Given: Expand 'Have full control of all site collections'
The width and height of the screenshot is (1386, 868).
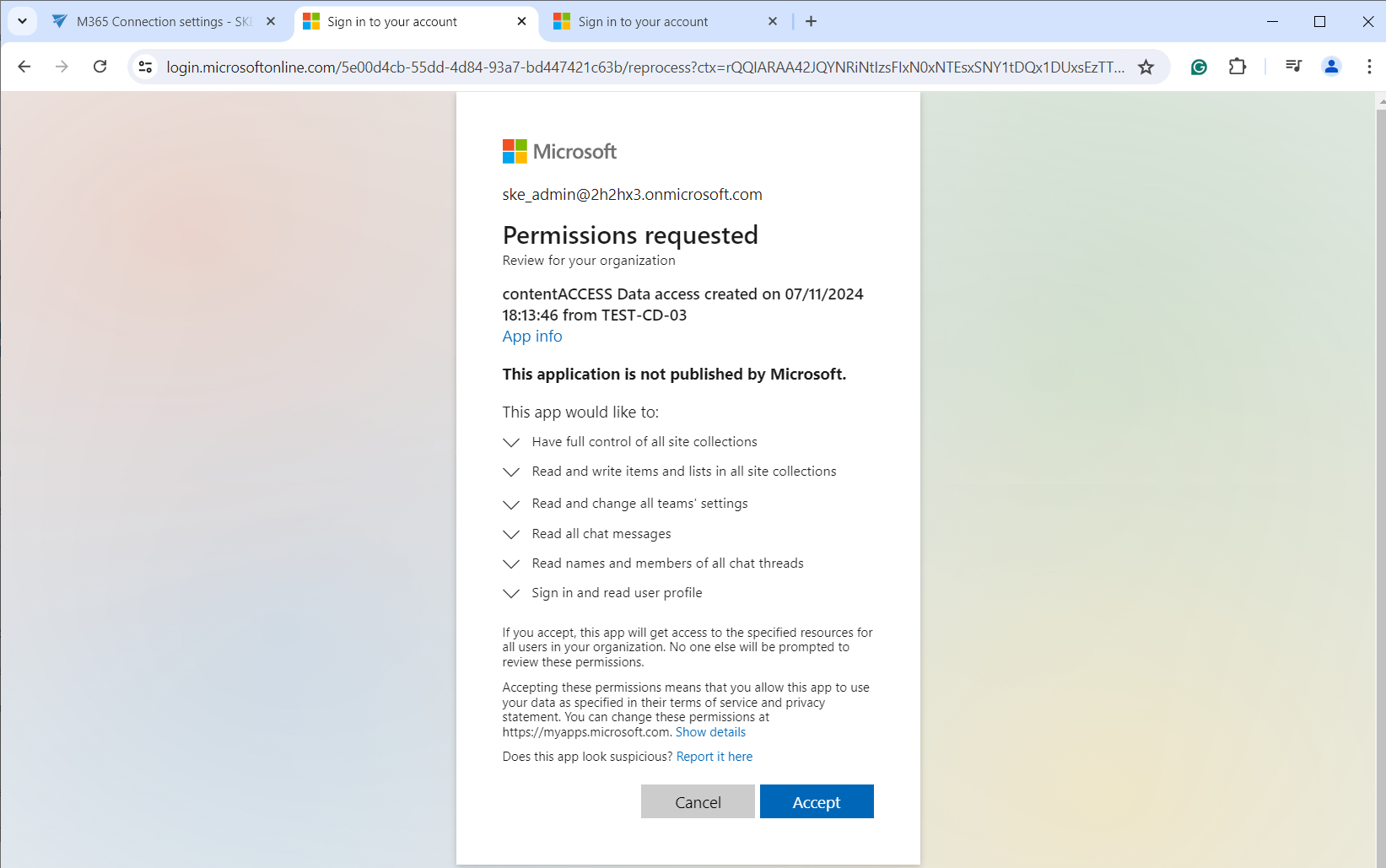Looking at the screenshot, I should [x=511, y=442].
